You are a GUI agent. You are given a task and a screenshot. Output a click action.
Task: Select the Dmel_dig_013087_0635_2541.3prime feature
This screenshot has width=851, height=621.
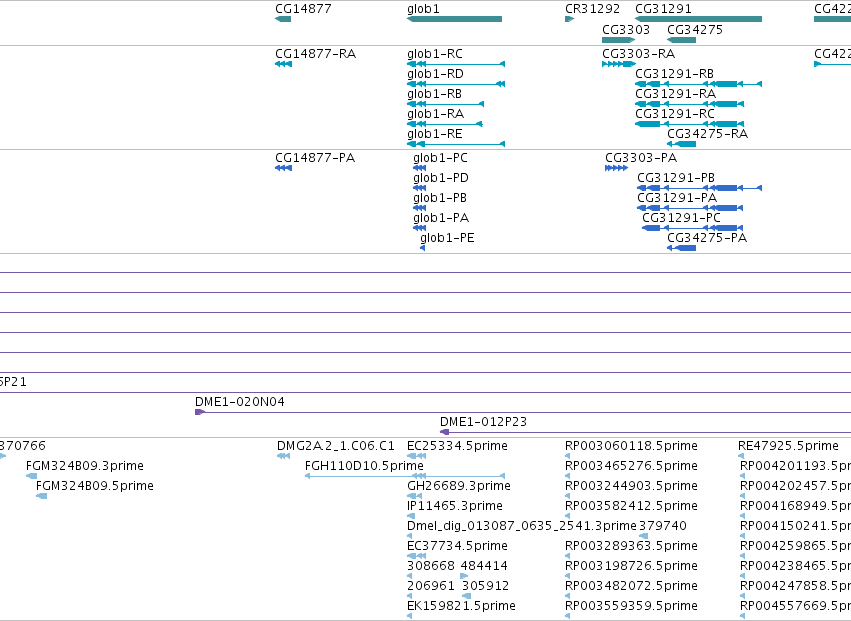click(x=409, y=536)
